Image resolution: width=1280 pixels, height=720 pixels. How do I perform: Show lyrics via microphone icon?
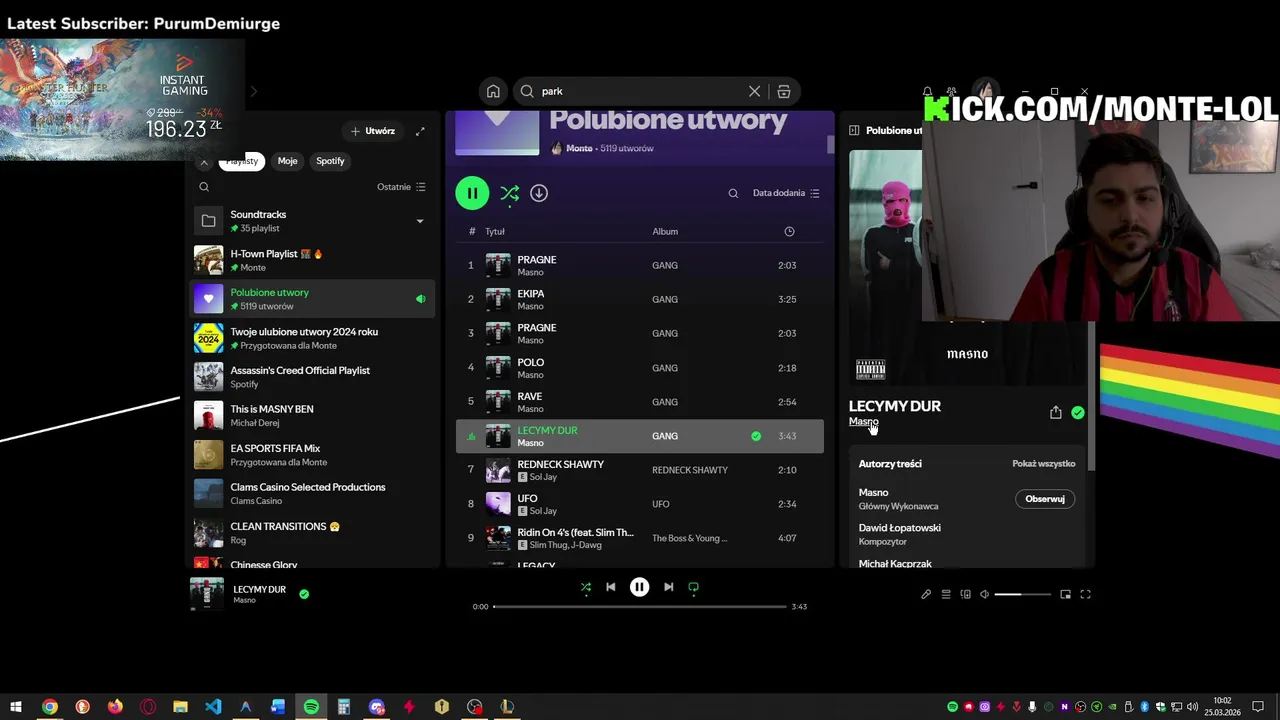(x=926, y=594)
